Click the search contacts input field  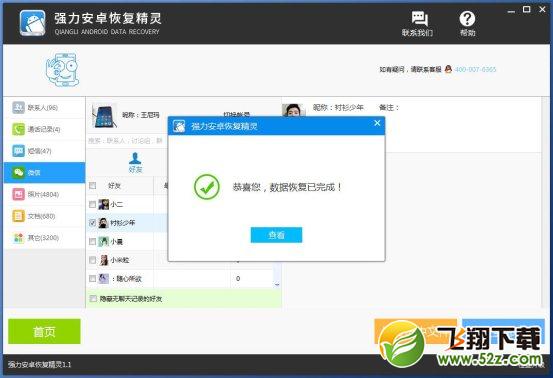tap(126, 141)
